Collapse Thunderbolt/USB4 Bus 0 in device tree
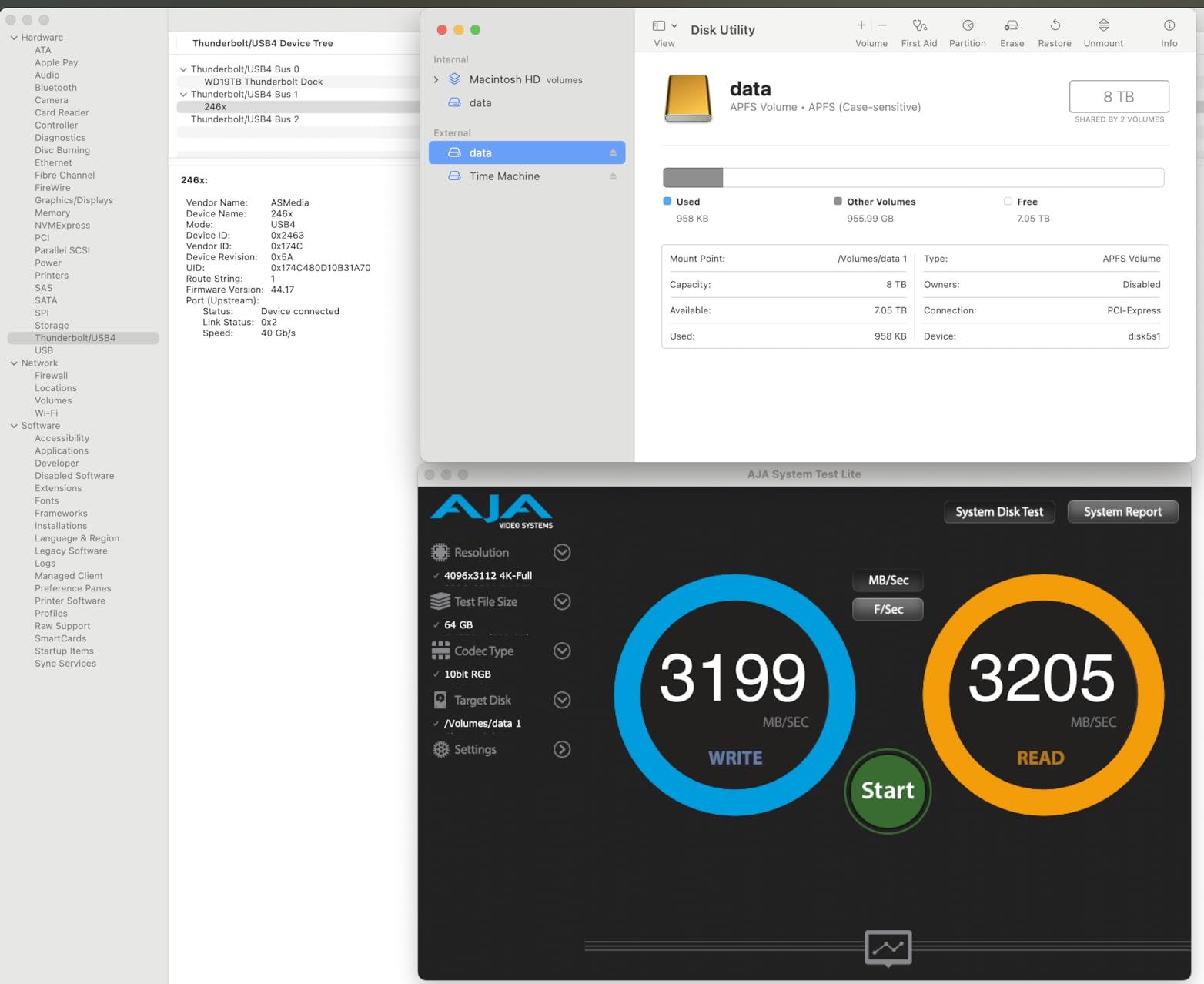 point(183,69)
